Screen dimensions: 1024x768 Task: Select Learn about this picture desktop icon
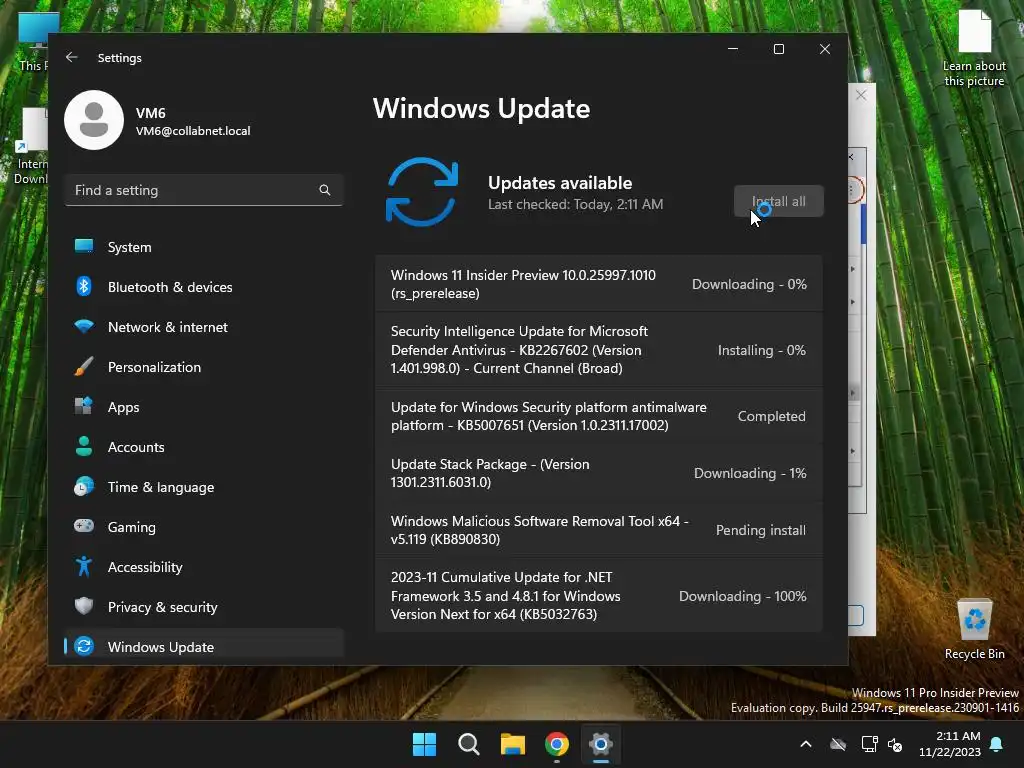[x=974, y=49]
